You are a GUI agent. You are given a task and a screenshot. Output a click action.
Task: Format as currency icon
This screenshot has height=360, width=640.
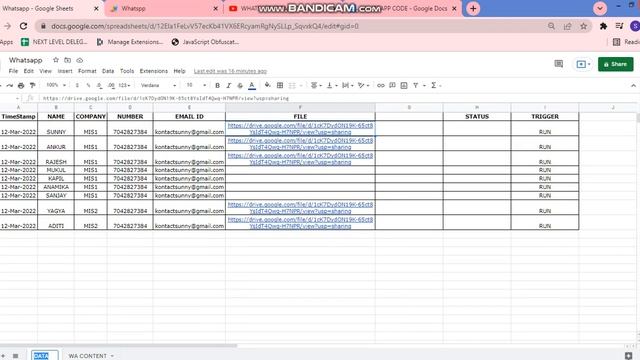tap(77, 85)
